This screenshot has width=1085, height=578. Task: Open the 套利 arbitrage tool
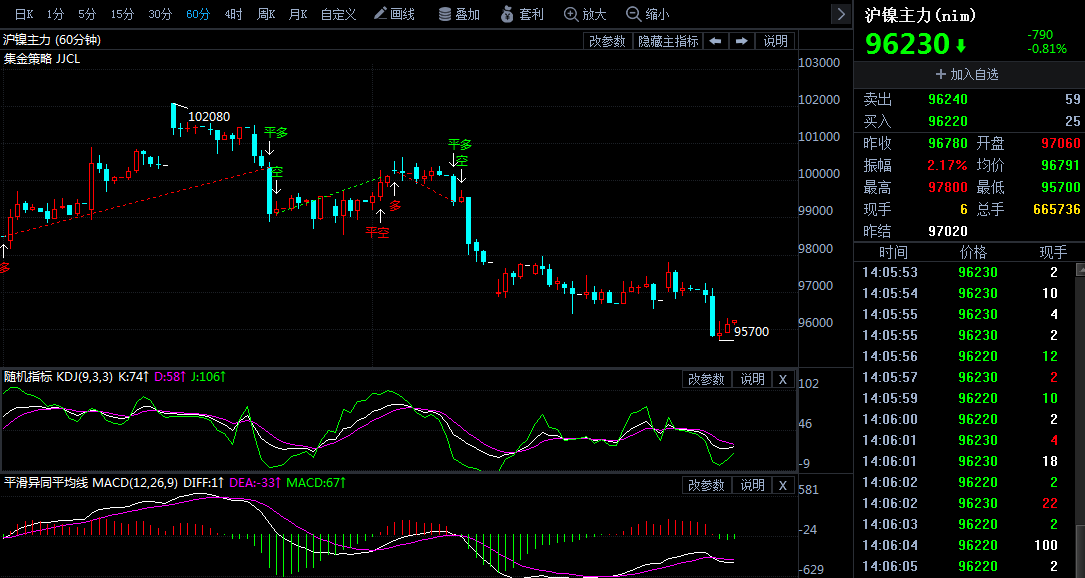pyautogui.click(x=522, y=14)
